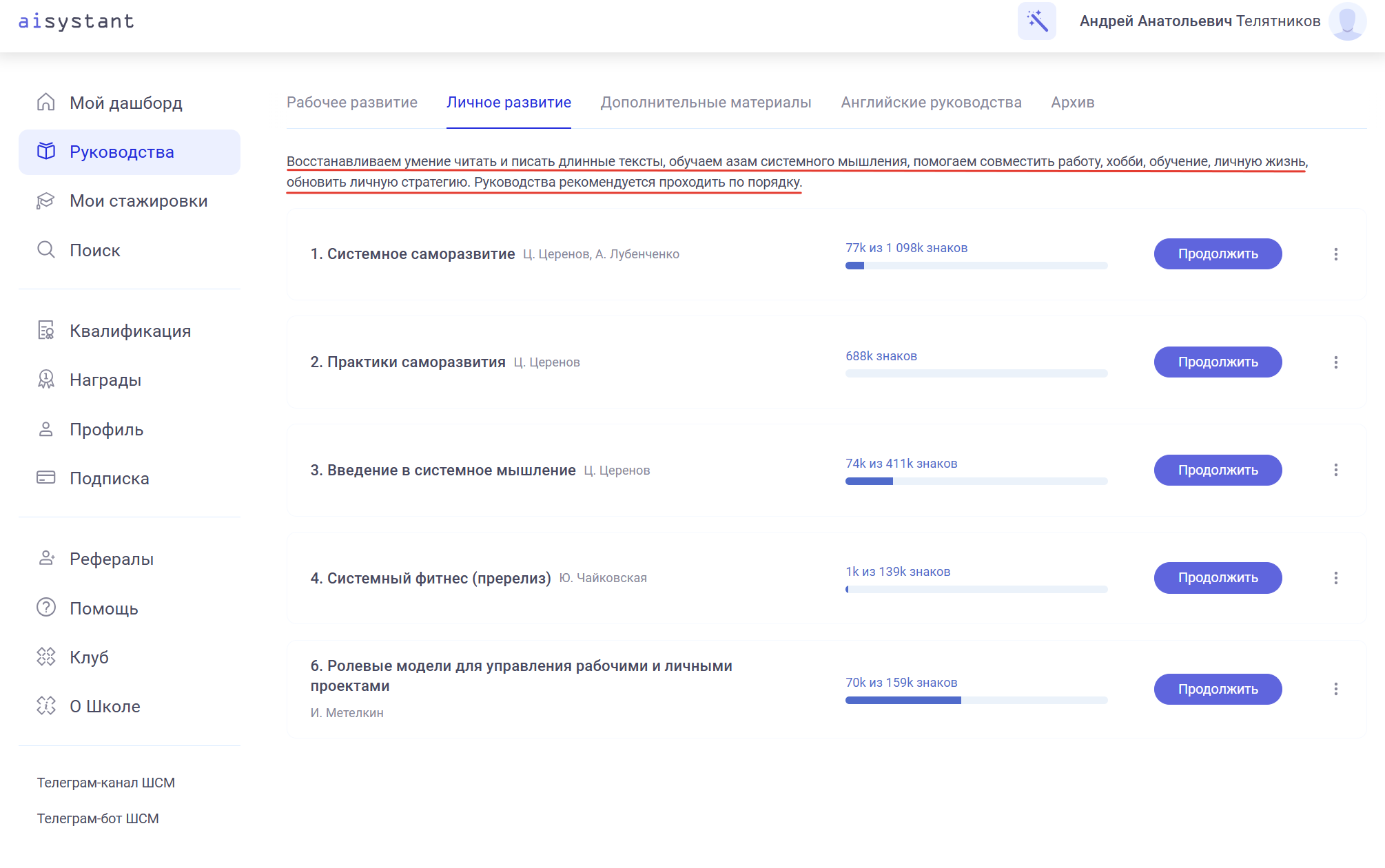Click the 70k из 159k progress bar

pos(976,701)
